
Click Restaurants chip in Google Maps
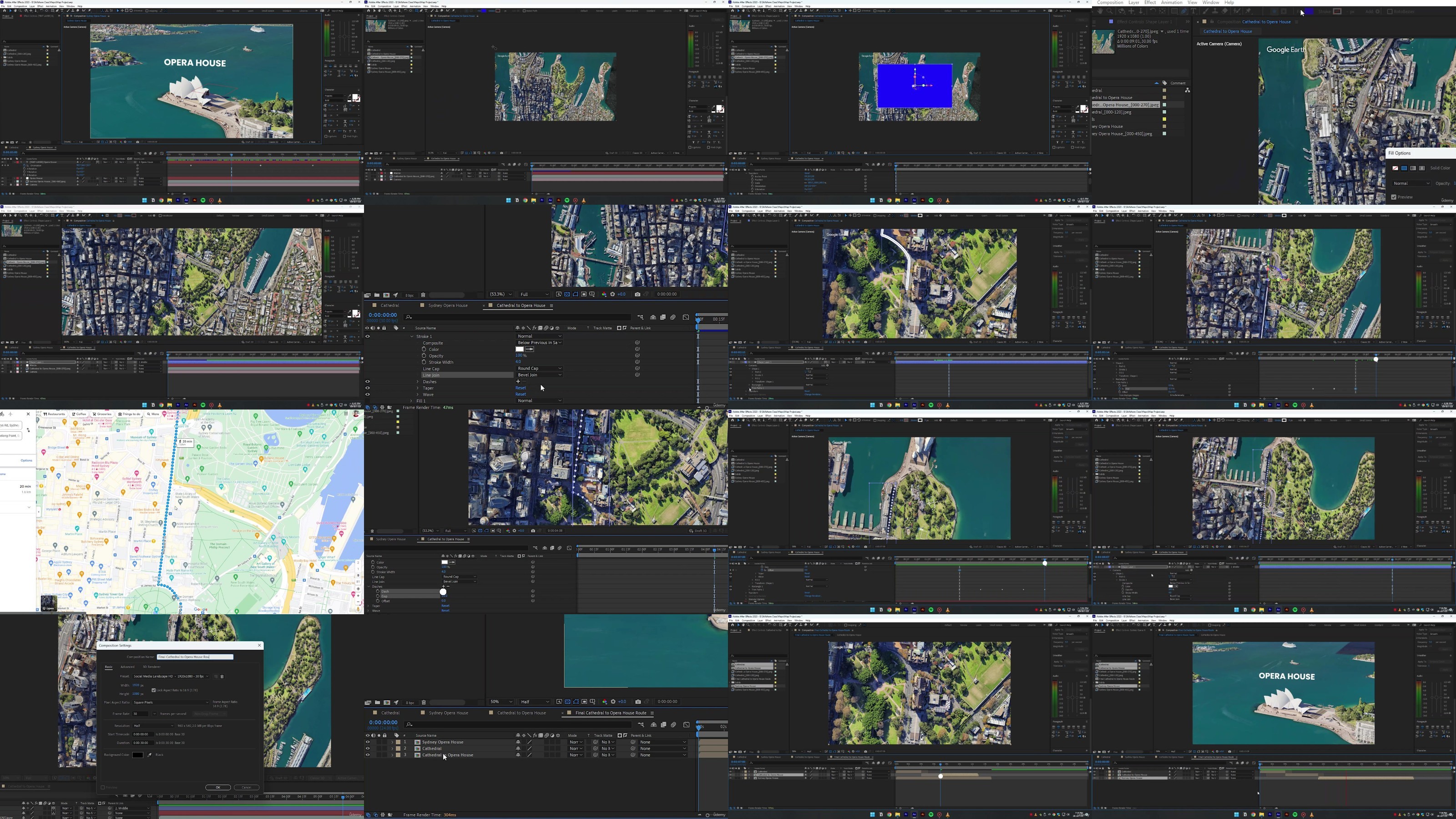pyautogui.click(x=54, y=415)
